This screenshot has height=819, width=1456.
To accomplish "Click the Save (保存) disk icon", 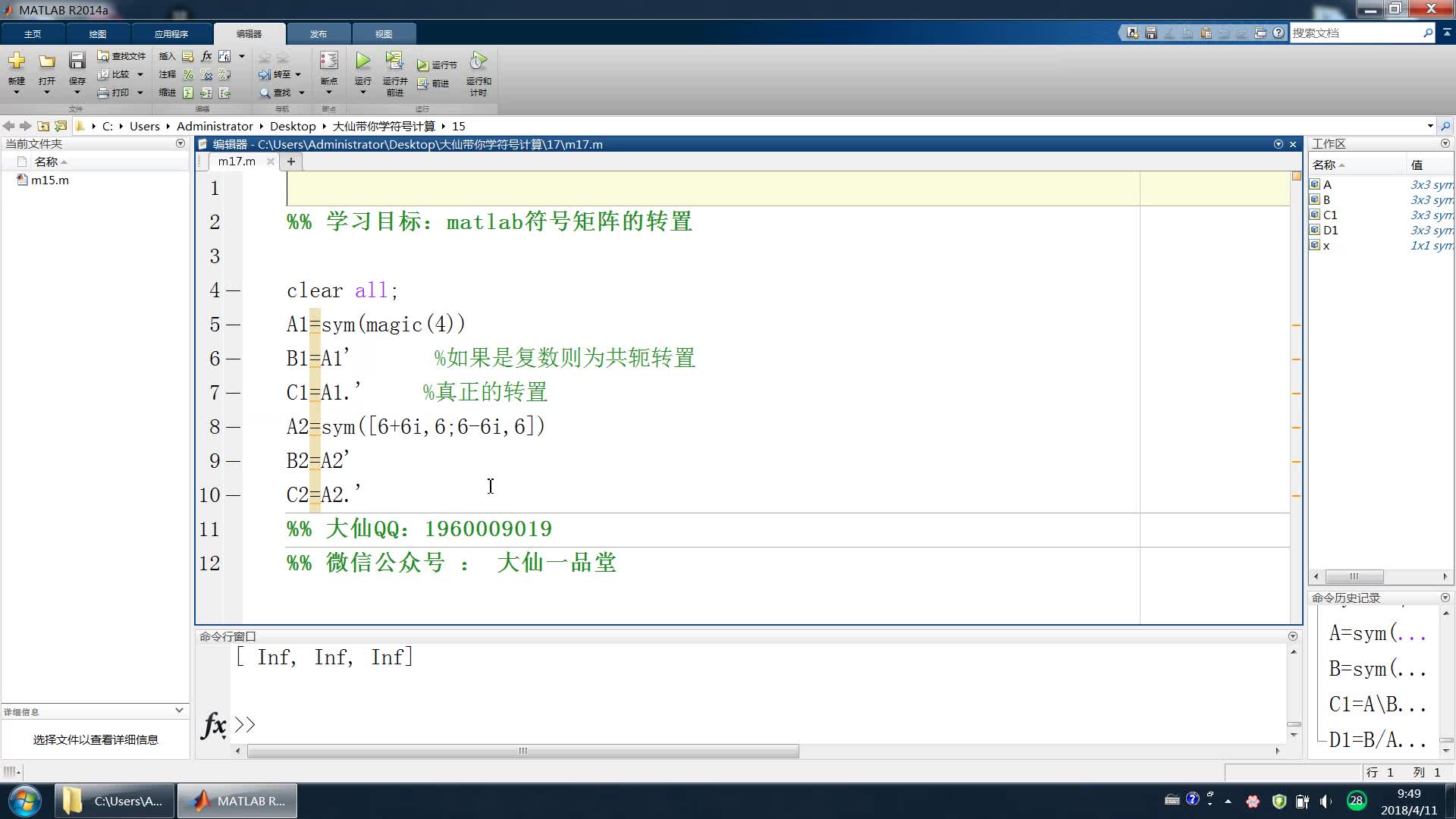I will tap(77, 61).
